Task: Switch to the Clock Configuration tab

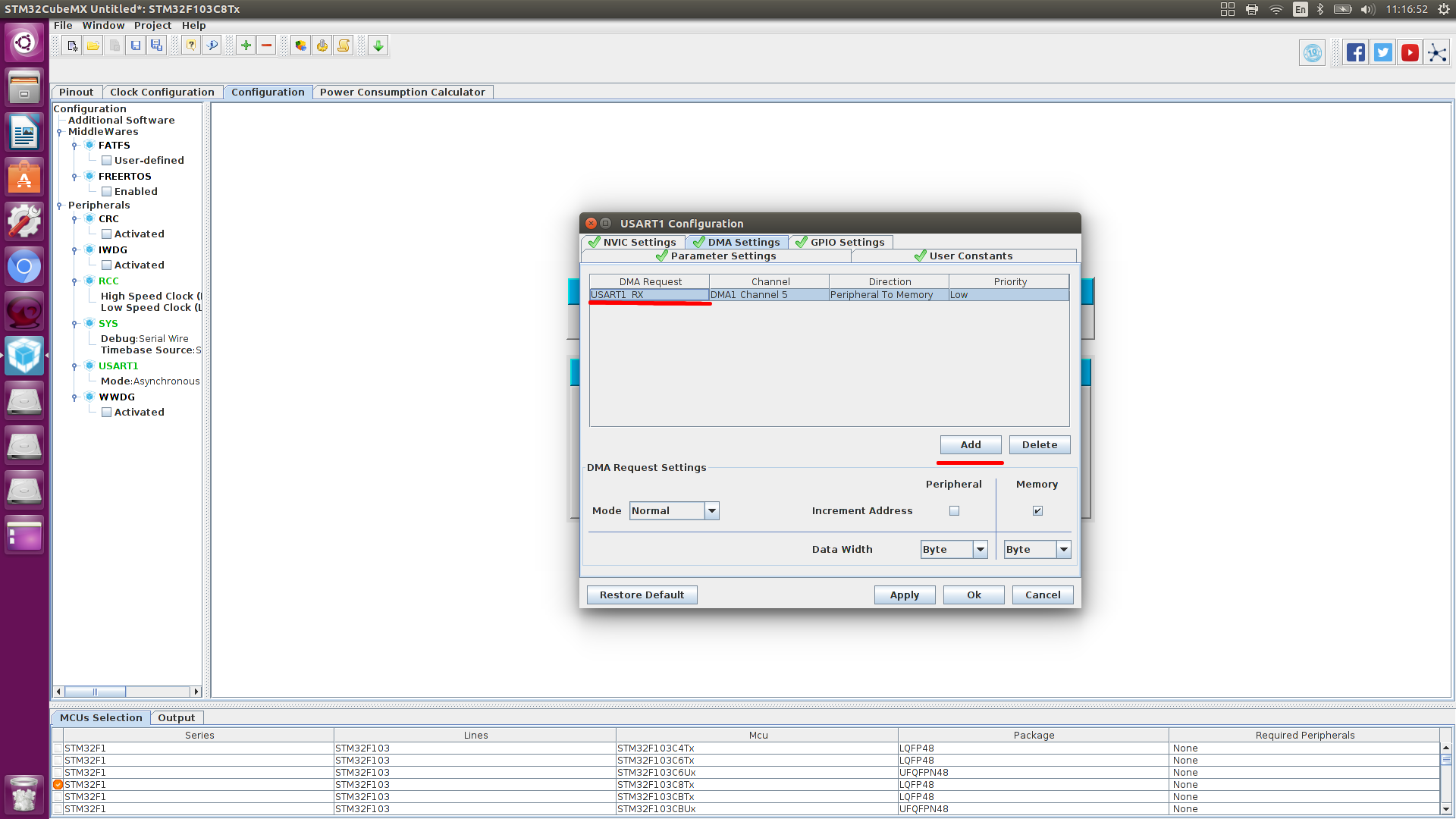Action: pos(162,92)
